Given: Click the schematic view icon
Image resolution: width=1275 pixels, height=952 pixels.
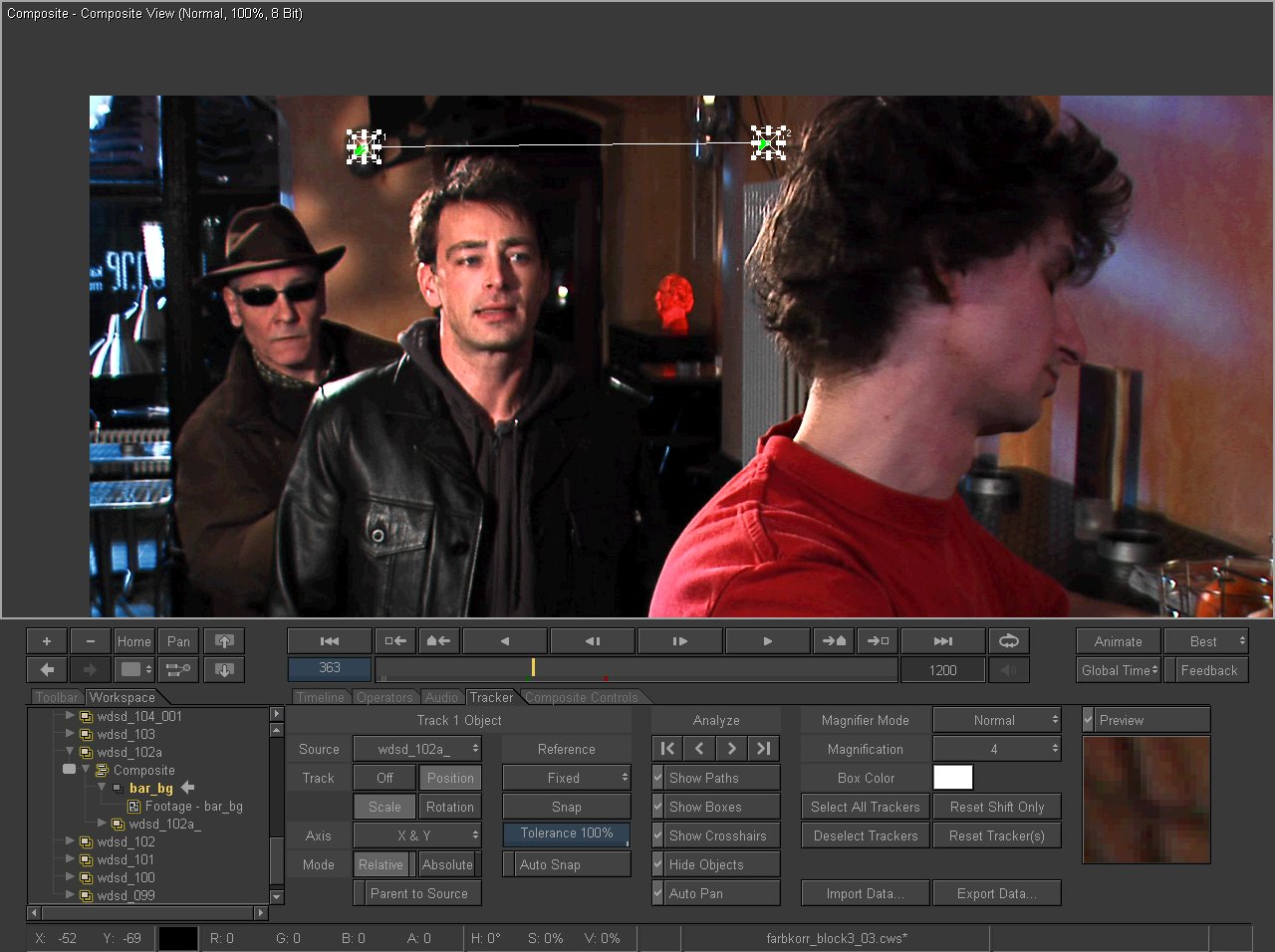Looking at the screenshot, I should [x=178, y=670].
